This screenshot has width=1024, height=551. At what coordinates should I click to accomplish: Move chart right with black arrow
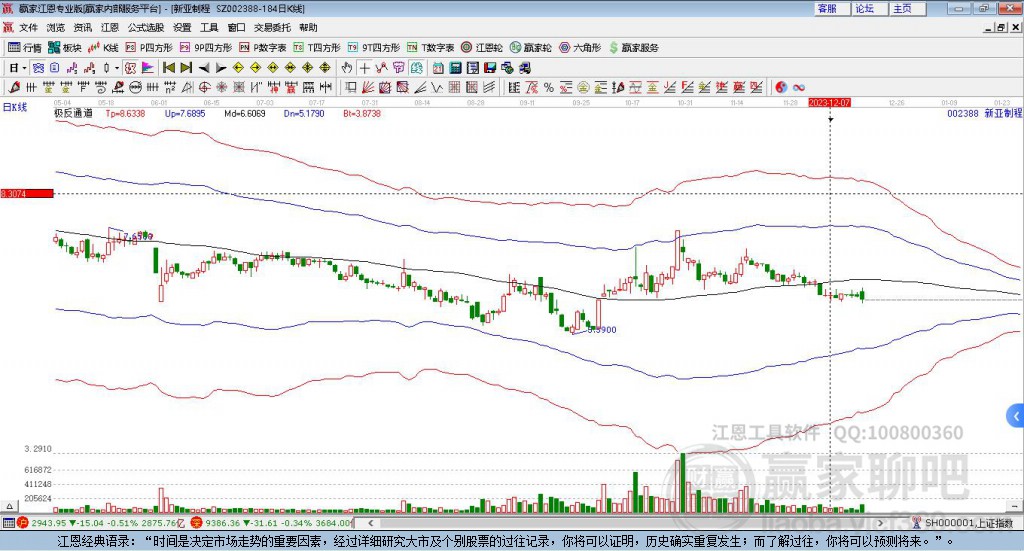221,68
